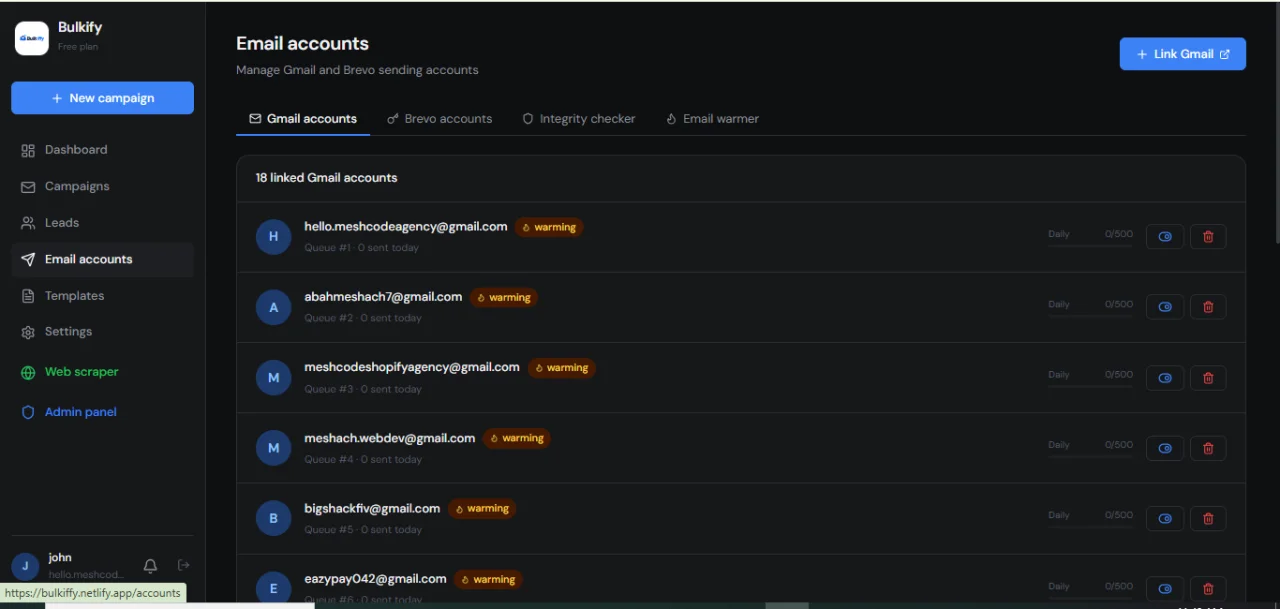The image size is (1280, 609).
Task: Click 'Queue #1 · 0 sent today' text
Action: click(x=362, y=248)
